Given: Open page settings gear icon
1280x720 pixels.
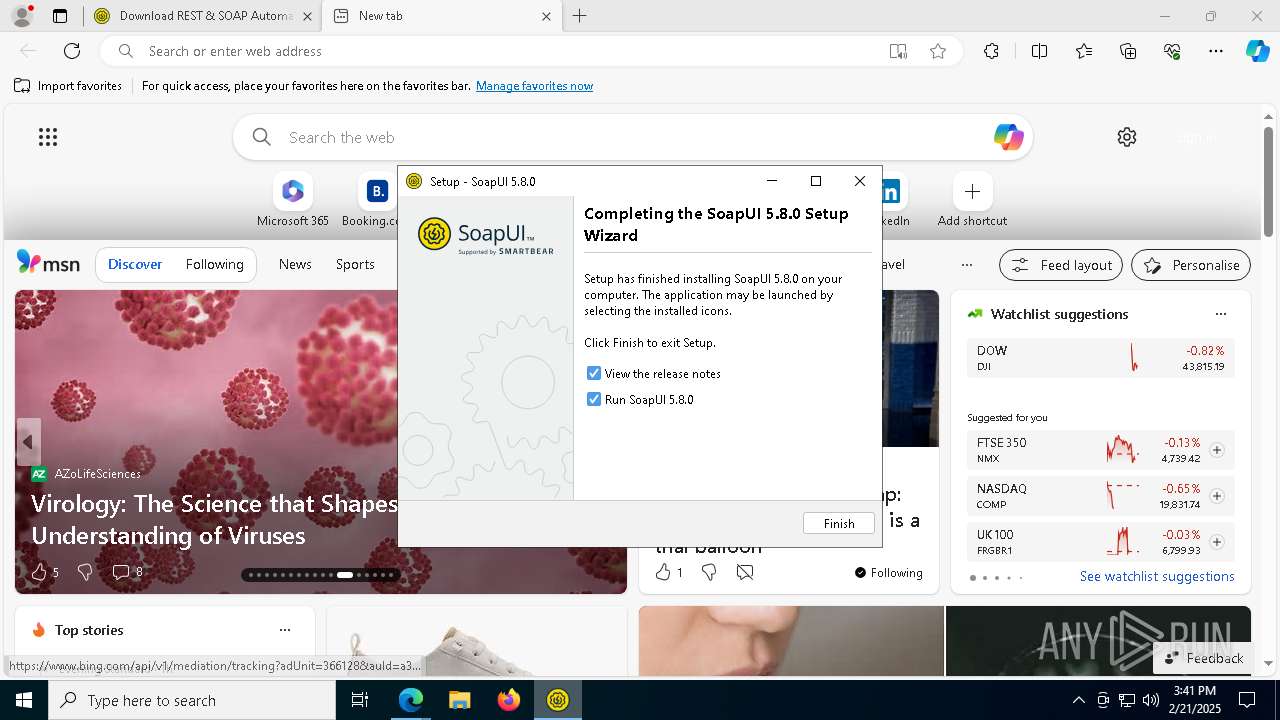Looking at the screenshot, I should point(1127,137).
